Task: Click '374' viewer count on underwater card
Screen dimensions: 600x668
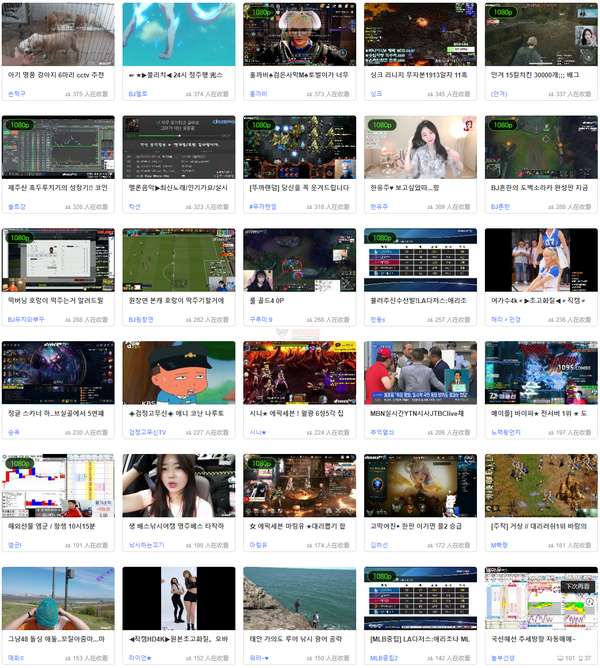Action: [207, 94]
